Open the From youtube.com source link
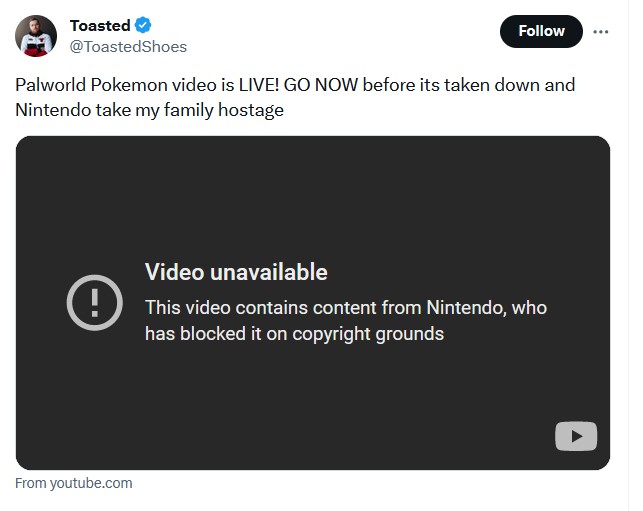Screen dimensions: 643x511 (x=74, y=483)
